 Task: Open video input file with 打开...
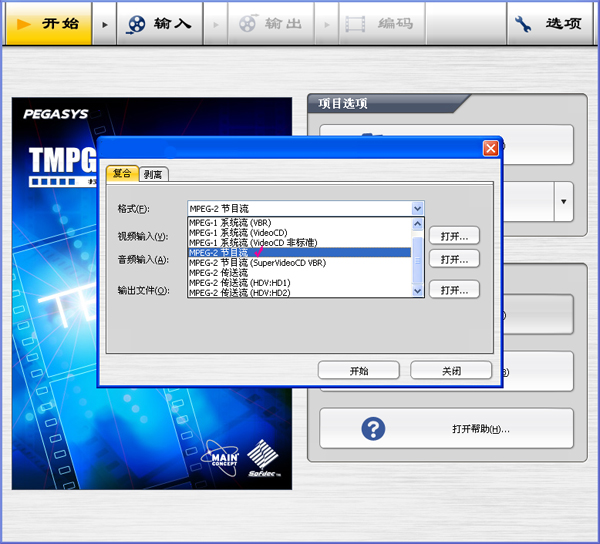454,236
